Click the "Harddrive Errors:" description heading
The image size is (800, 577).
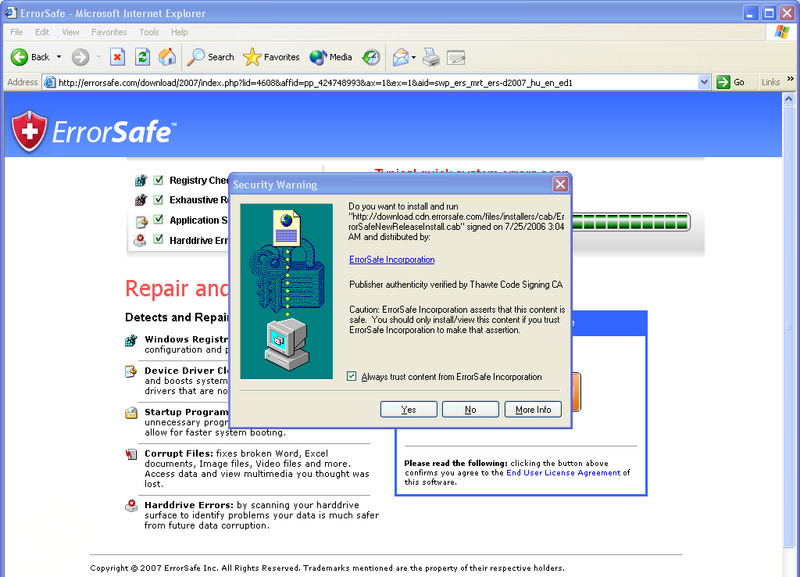[x=189, y=505]
